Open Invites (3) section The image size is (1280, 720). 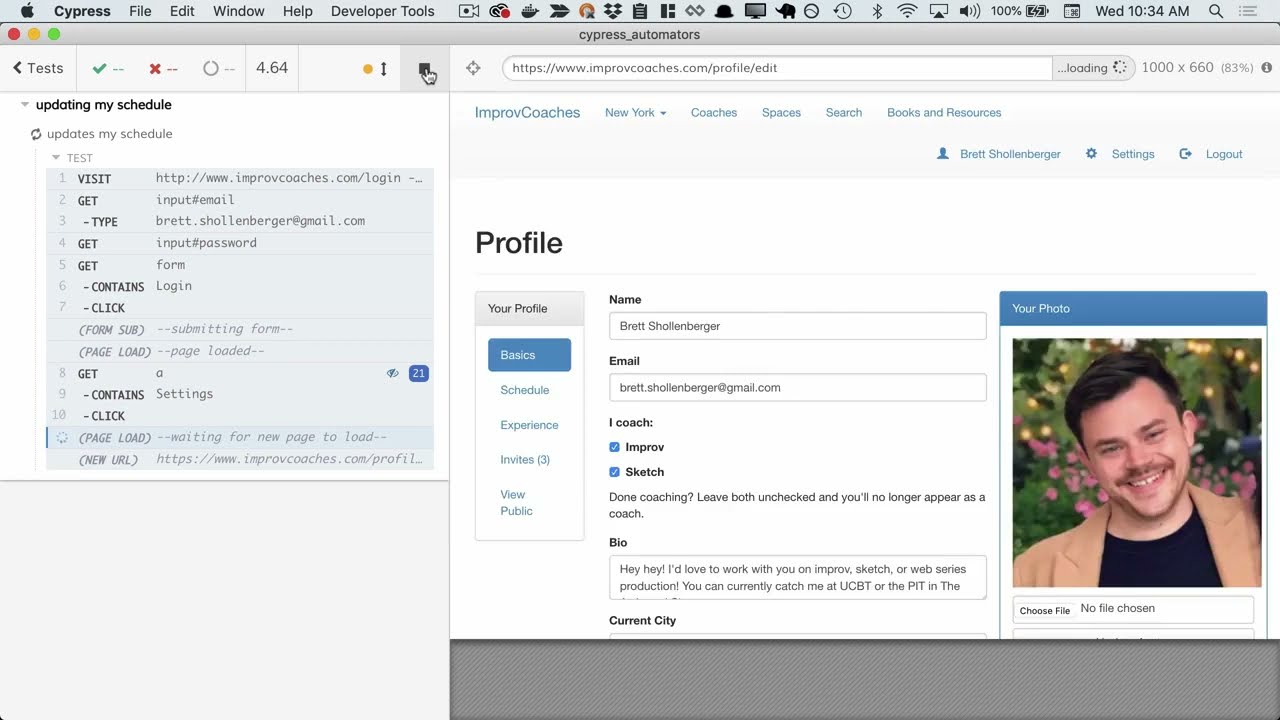pyautogui.click(x=525, y=460)
